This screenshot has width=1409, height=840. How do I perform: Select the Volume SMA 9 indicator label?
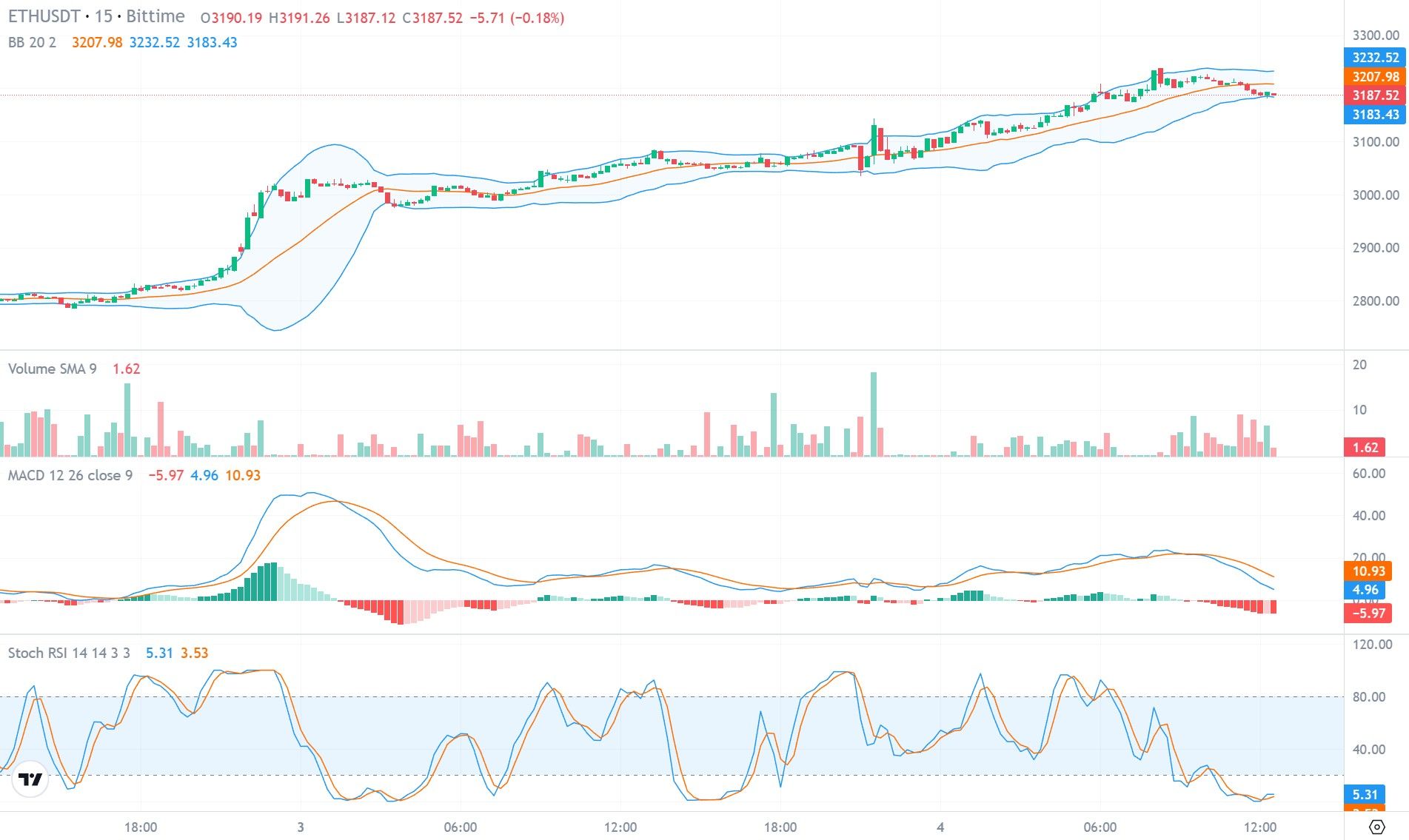[53, 369]
